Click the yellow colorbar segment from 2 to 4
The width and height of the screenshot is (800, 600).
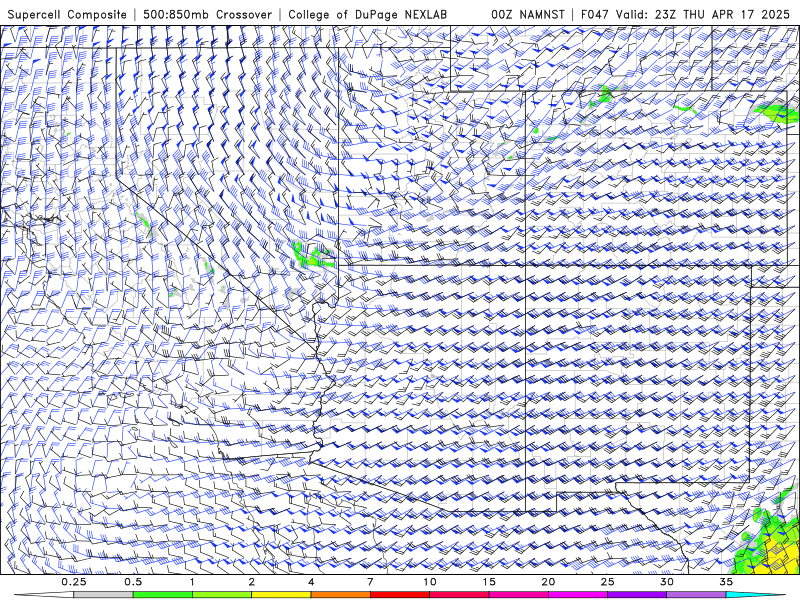coord(281,595)
